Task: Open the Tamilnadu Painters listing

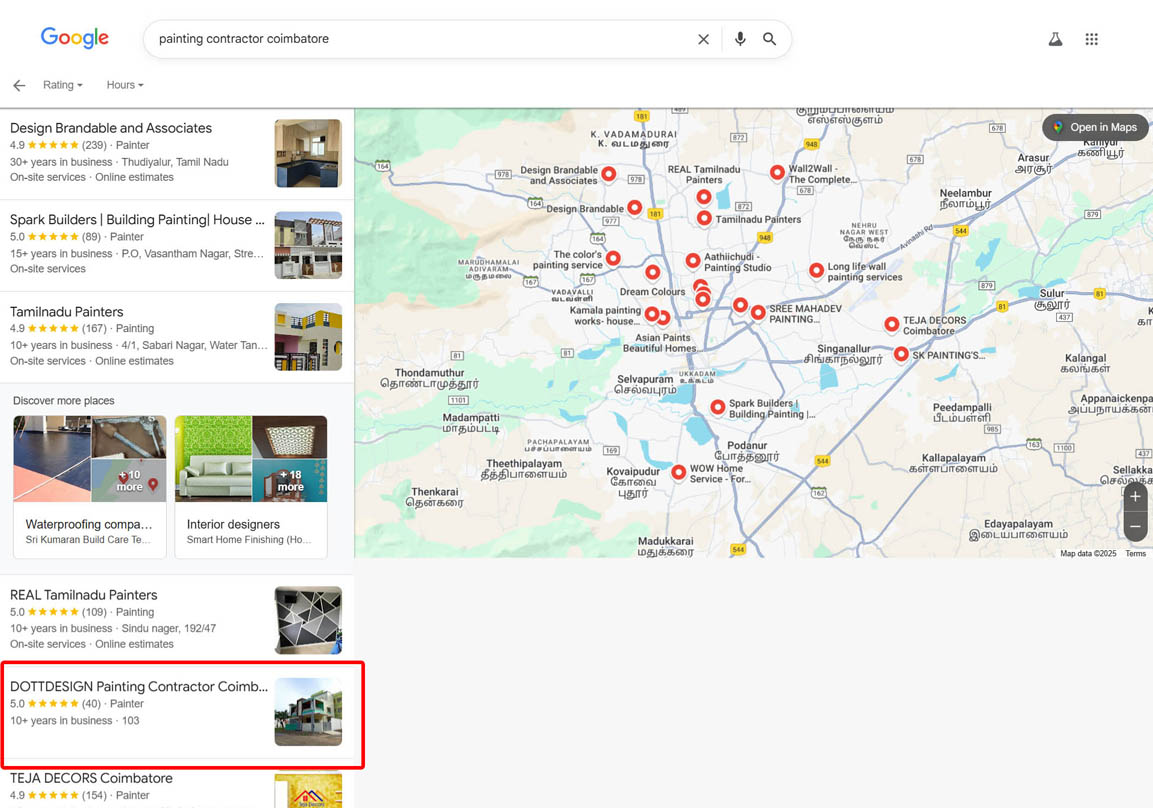Action: pos(67,312)
